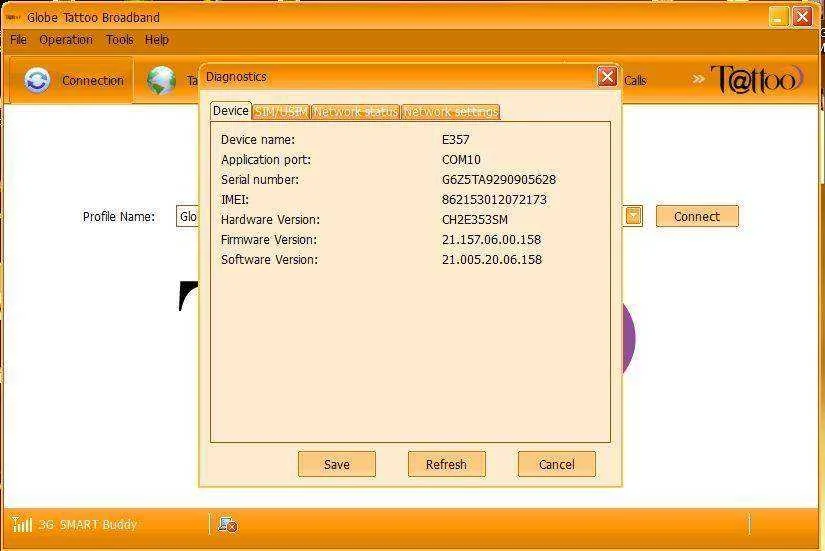
Task: Click the signal strength bars icon
Action: tap(22, 524)
